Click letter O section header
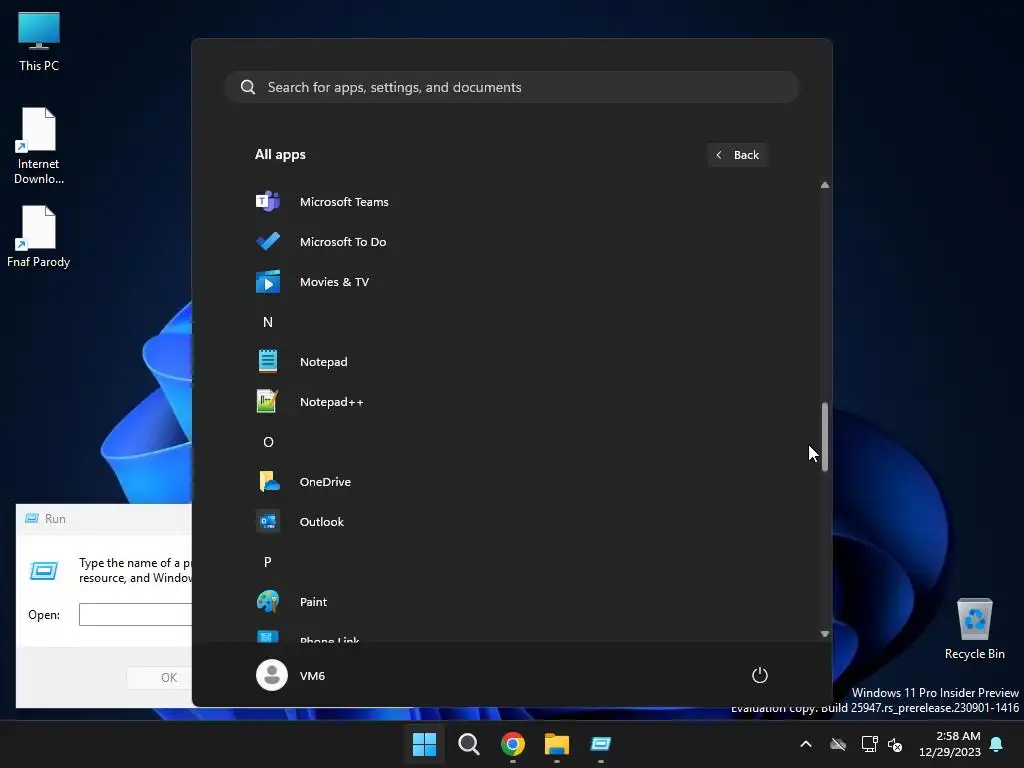 coord(268,442)
